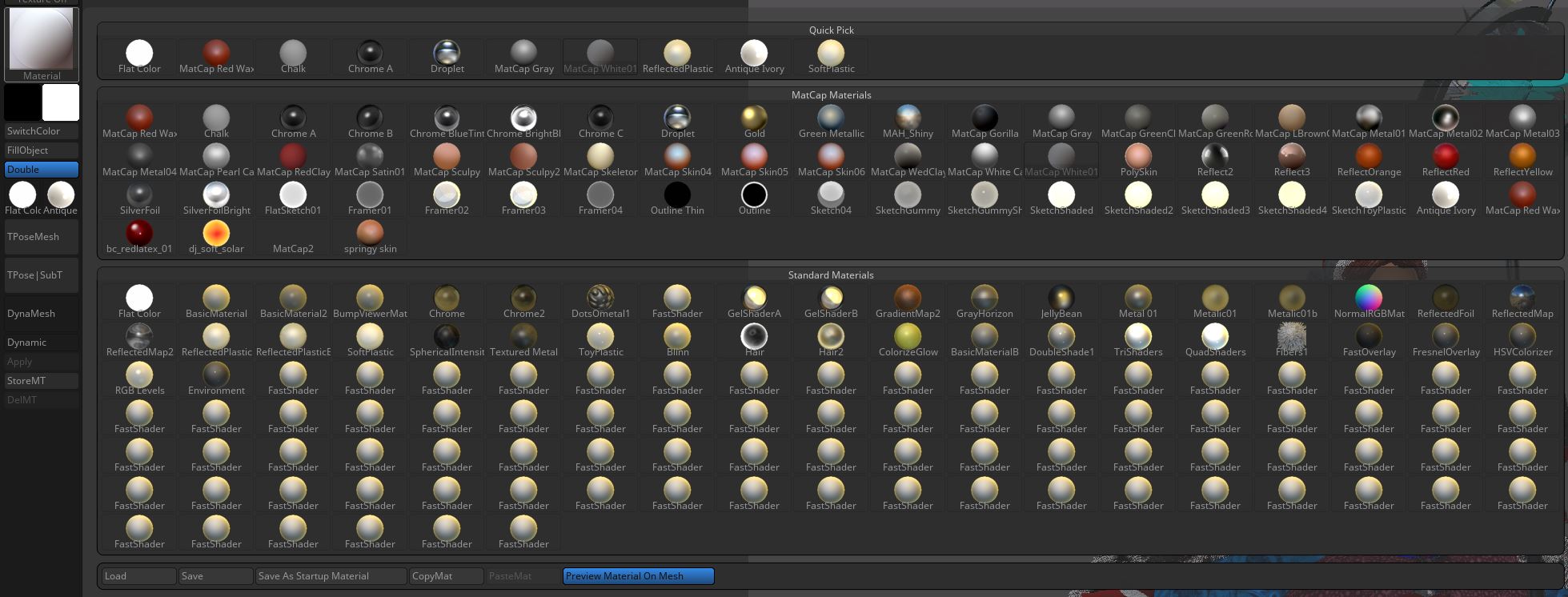
Task: Select the Hair standard material
Action: (x=754, y=340)
